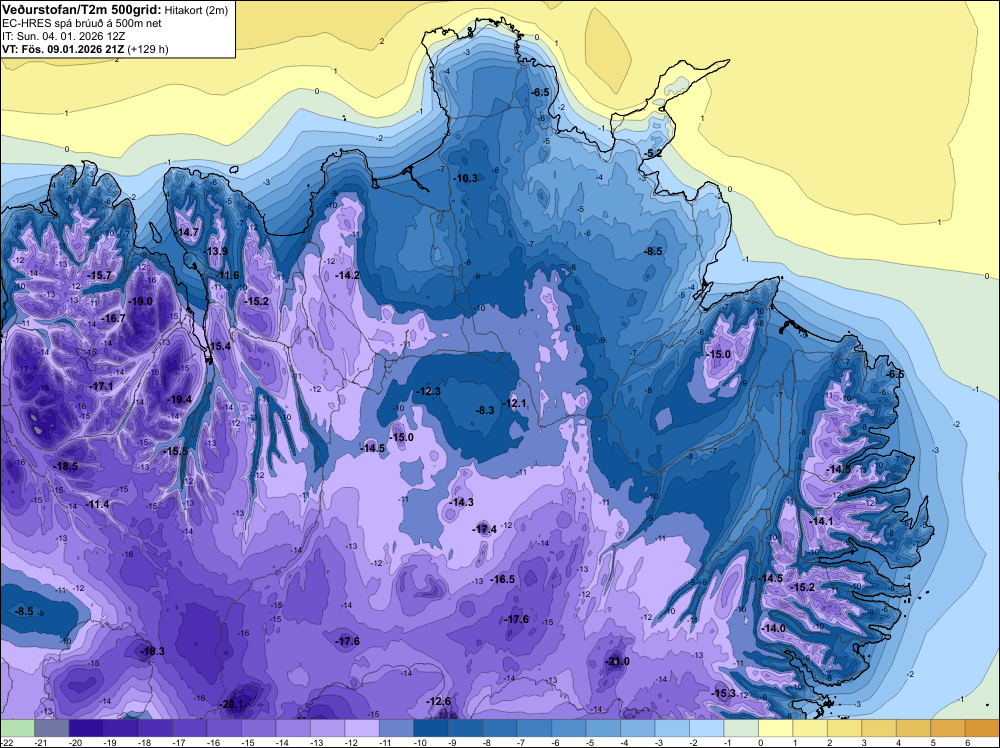Screen dimensions: 1000x748
Task: Click the -5 legend color swatch
Action: tap(603, 728)
